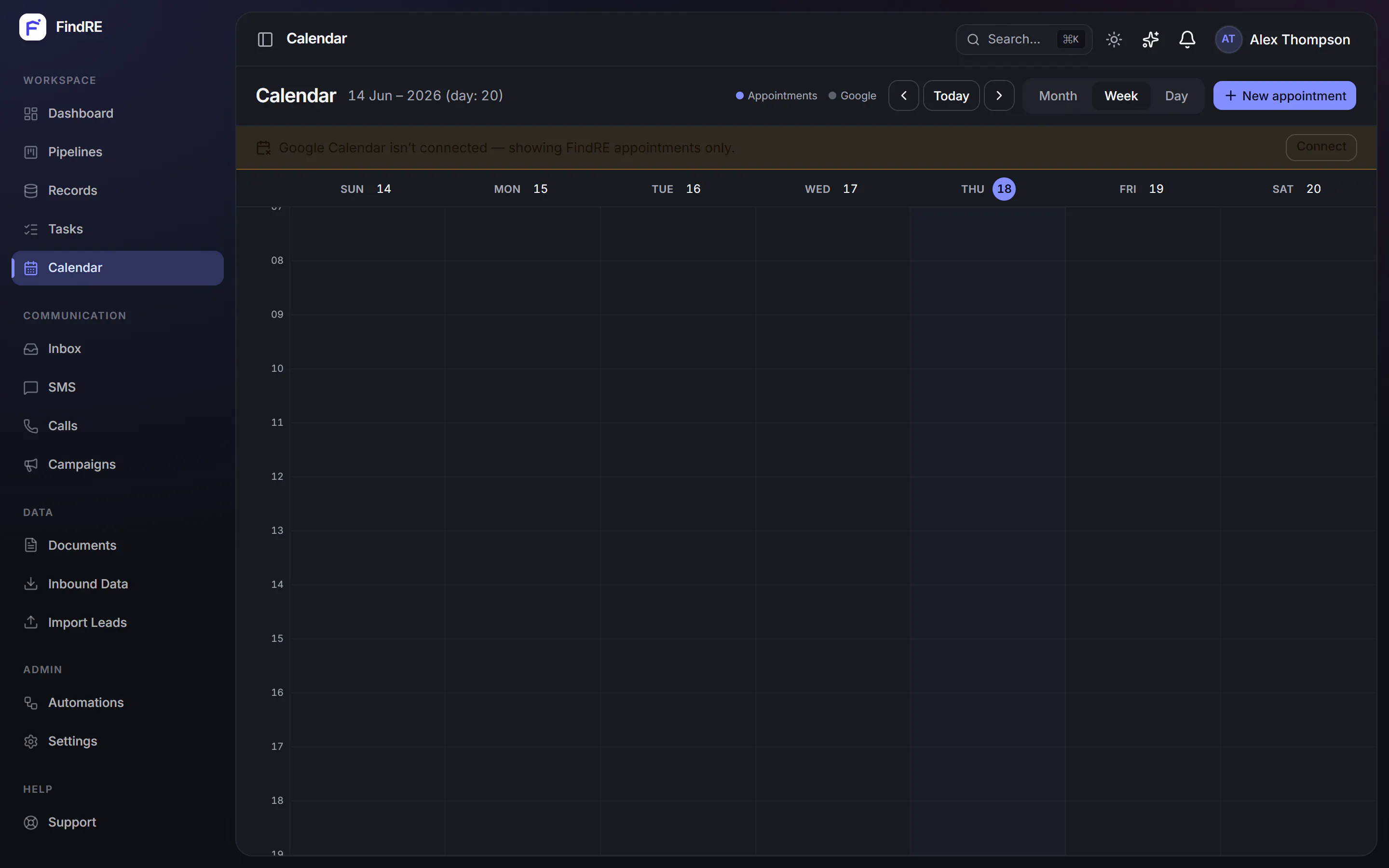1389x868 pixels.
Task: Click the SMS chat bubble icon
Action: point(31,388)
